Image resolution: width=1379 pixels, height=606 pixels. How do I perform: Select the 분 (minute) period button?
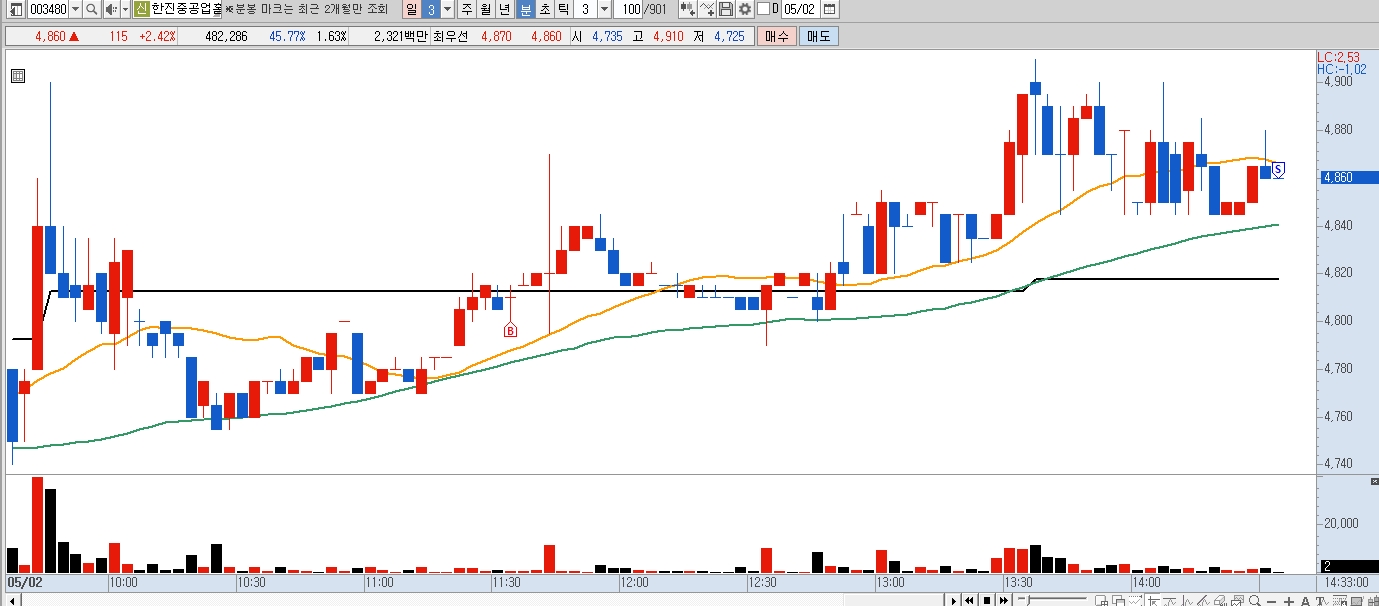(x=525, y=9)
